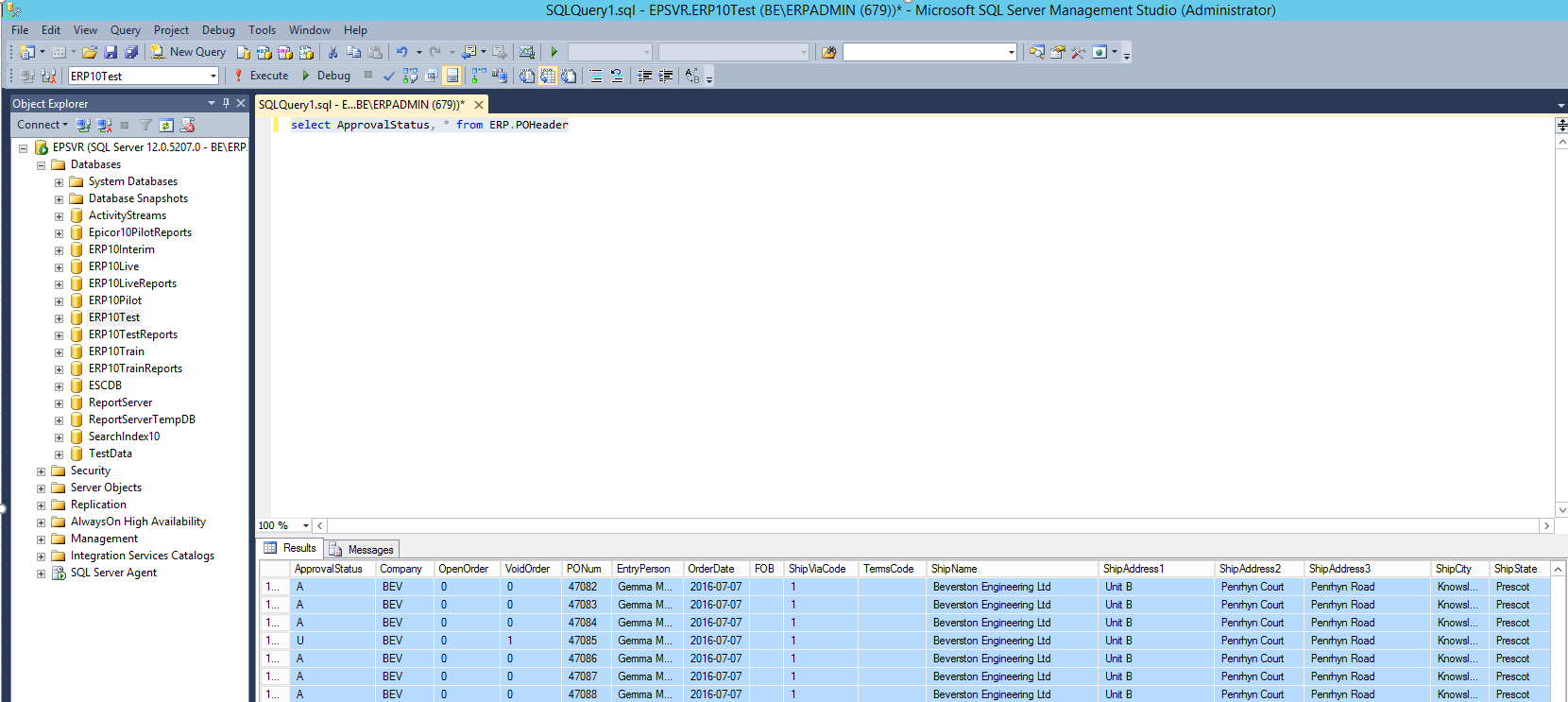The height and width of the screenshot is (702, 1568).
Task: Open the Connect dropdown in Object Explorer
Action: tap(43, 125)
